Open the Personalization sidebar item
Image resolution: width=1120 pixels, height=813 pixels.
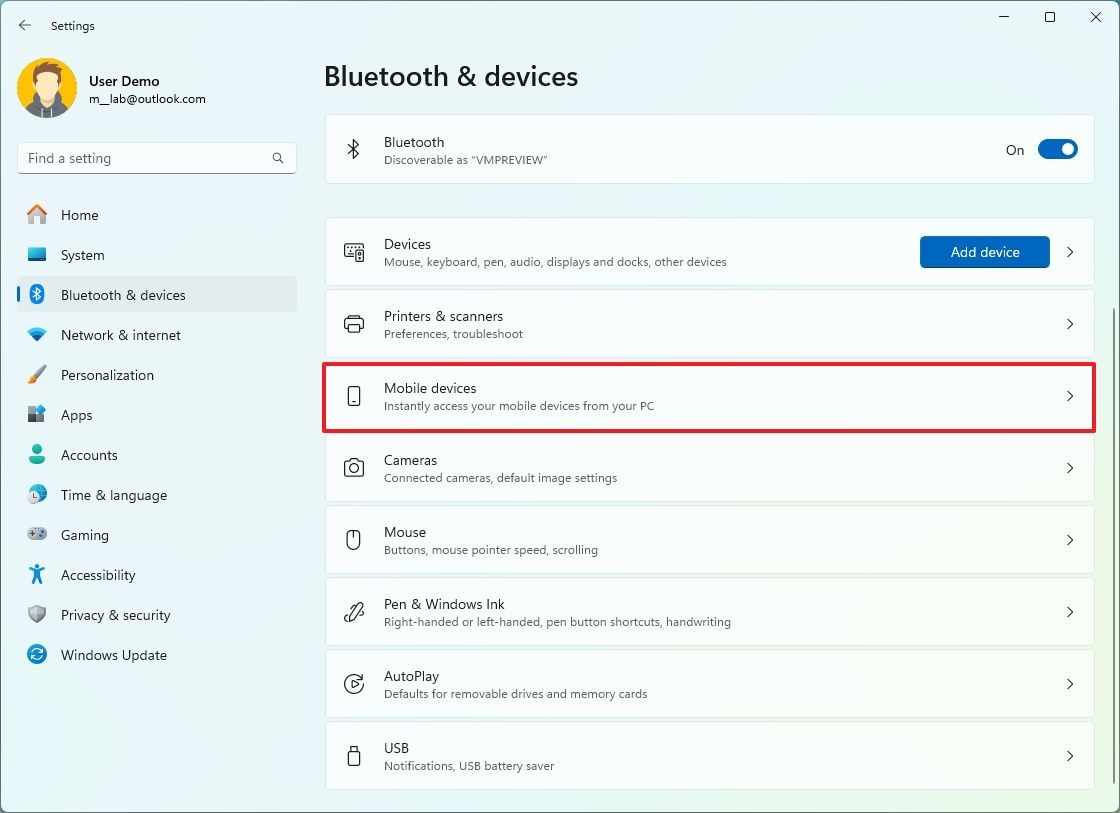click(107, 375)
